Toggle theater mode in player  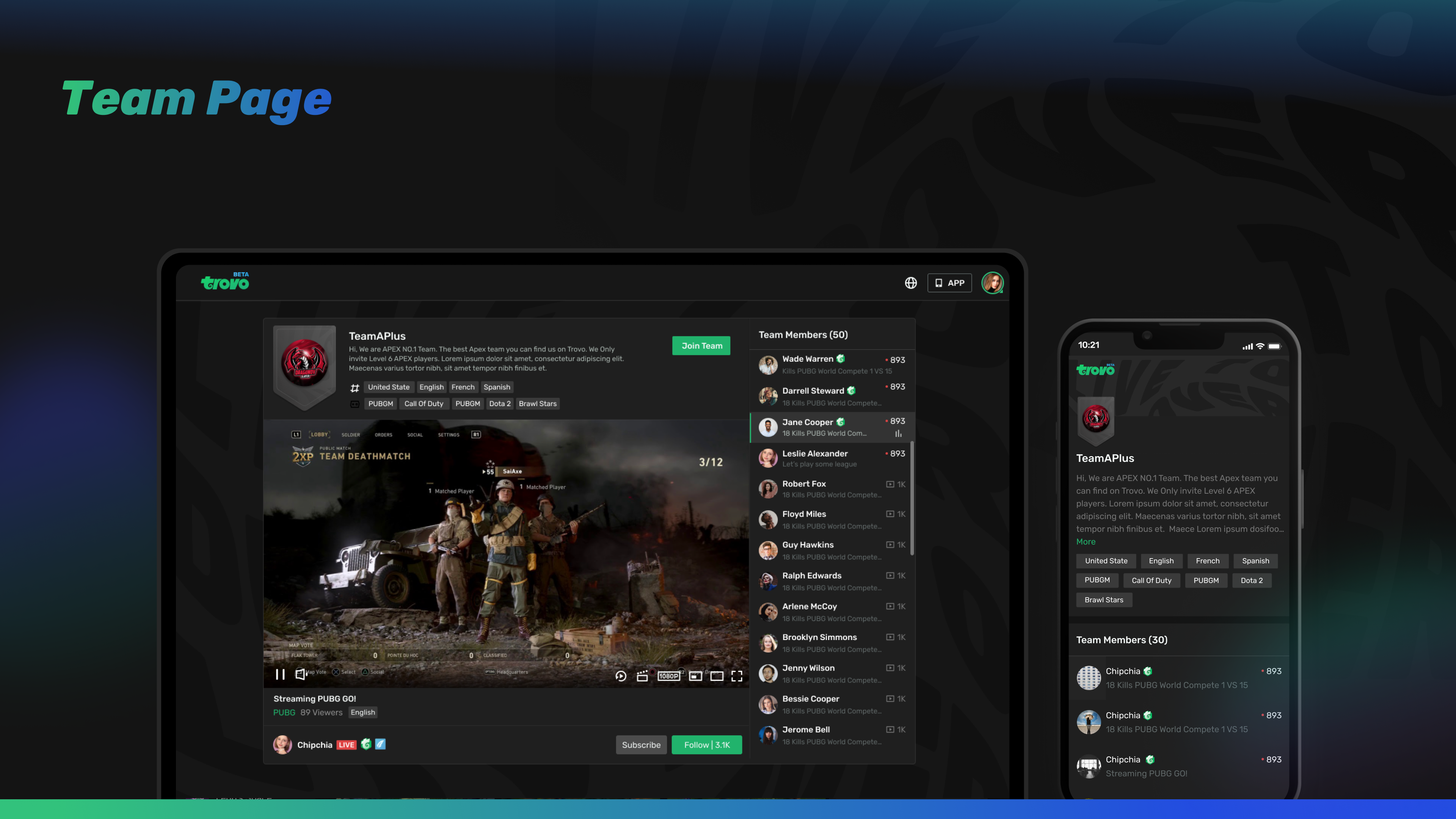pos(717,676)
